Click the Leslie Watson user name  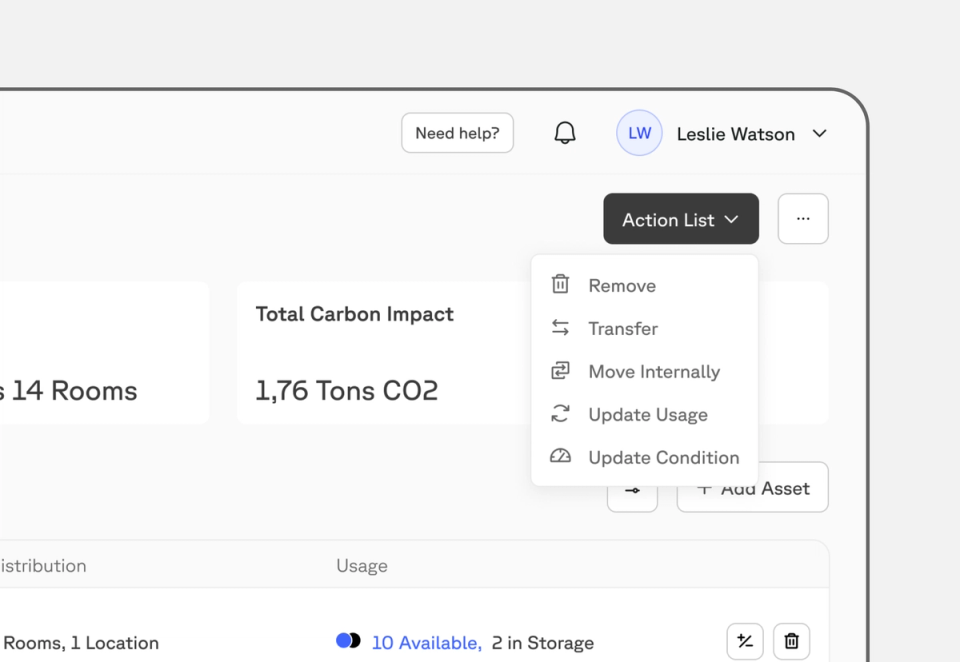pyautogui.click(x=735, y=134)
